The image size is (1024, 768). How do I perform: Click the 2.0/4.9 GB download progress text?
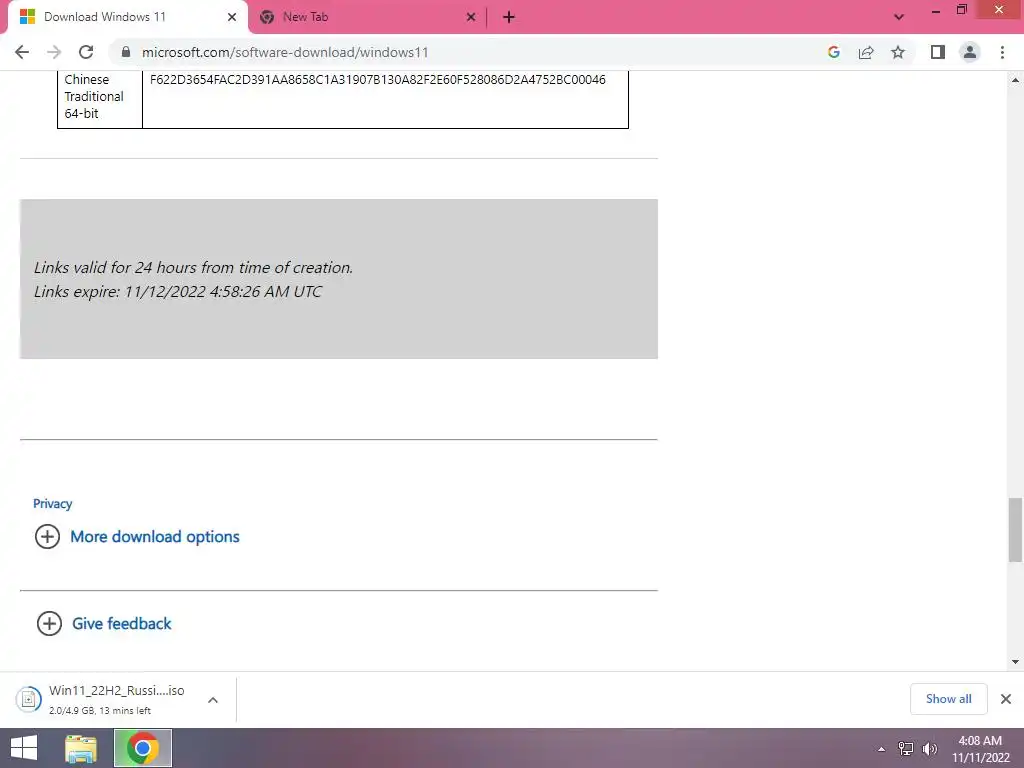click(x=100, y=711)
